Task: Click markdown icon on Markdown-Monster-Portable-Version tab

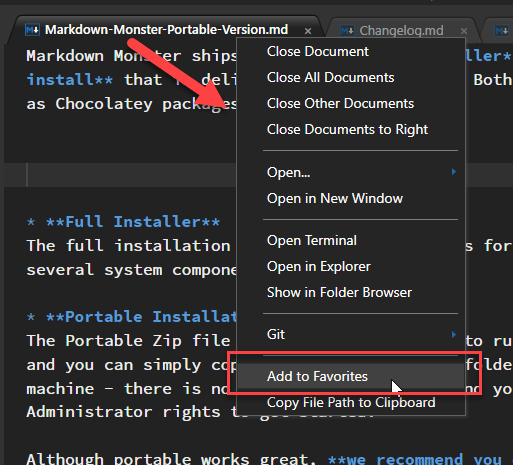Action: 32,30
